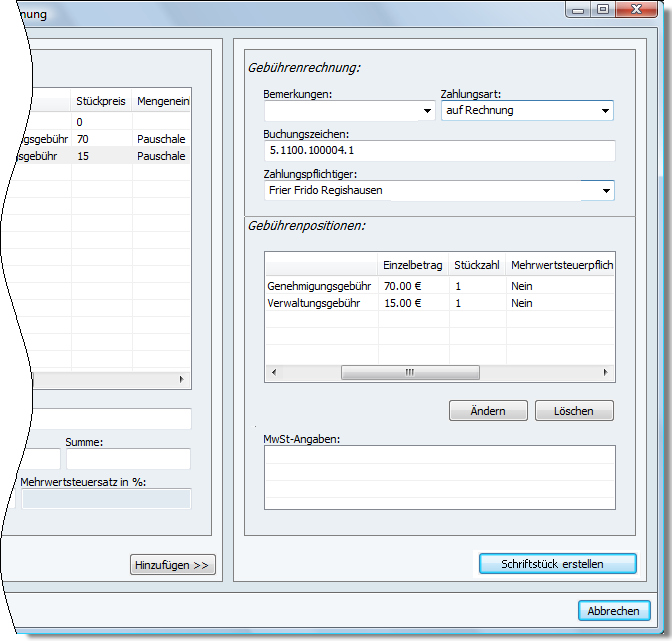672x641 pixels.
Task: Open the Zahlungspflichtiger dropdown list
Action: (x=605, y=190)
